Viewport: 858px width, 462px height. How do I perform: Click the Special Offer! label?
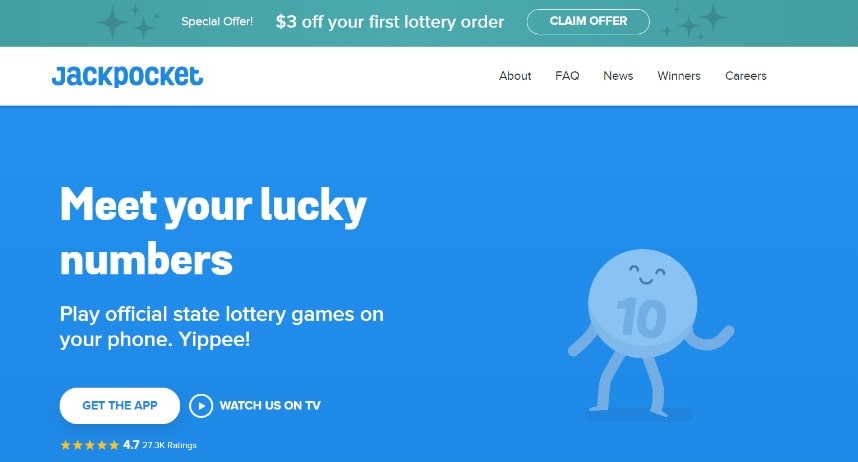click(x=217, y=21)
